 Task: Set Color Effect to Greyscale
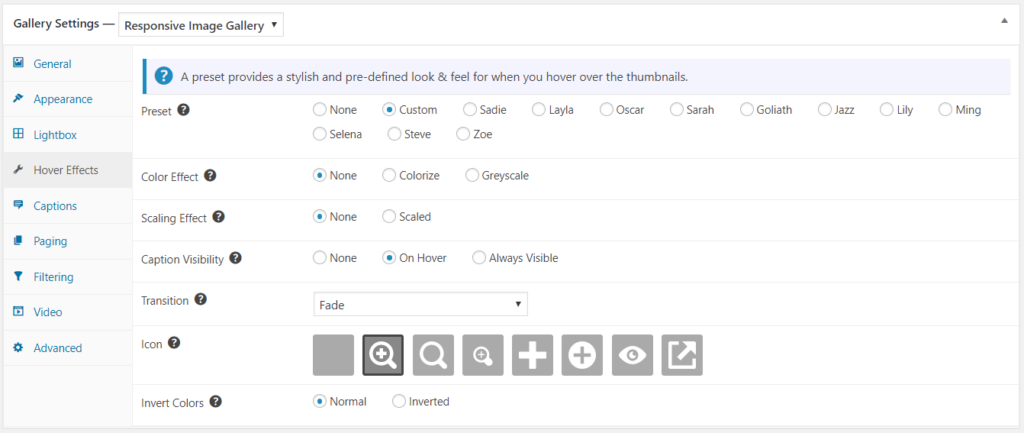(472, 175)
